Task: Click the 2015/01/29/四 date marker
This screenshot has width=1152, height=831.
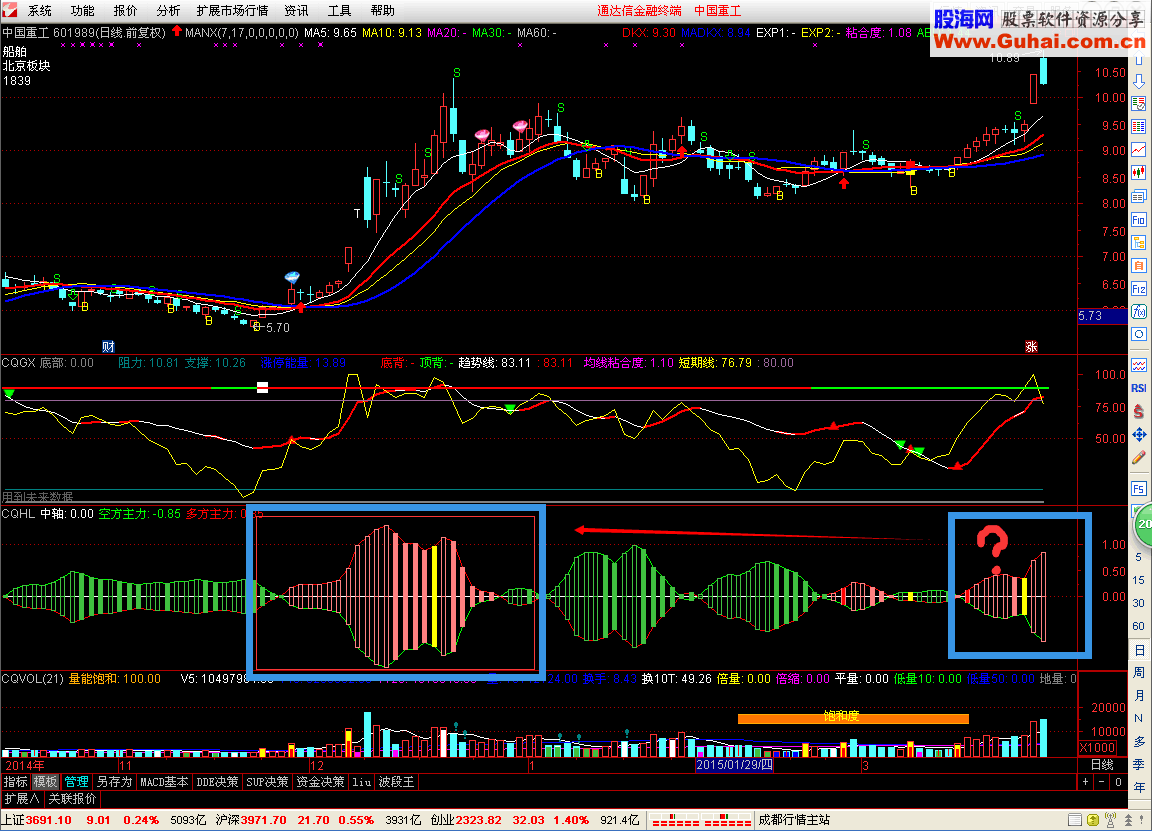Action: pos(735,765)
